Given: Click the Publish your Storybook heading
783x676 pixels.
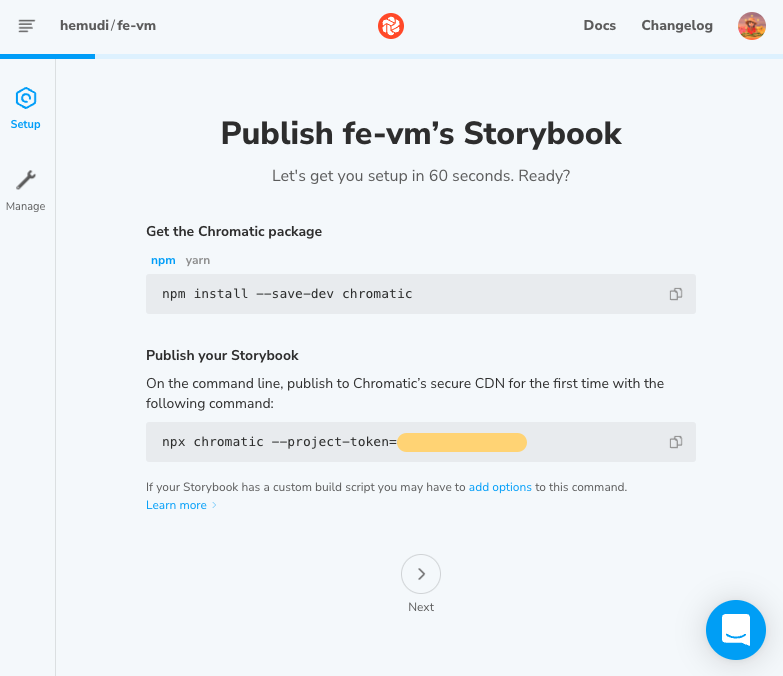Looking at the screenshot, I should [222, 355].
